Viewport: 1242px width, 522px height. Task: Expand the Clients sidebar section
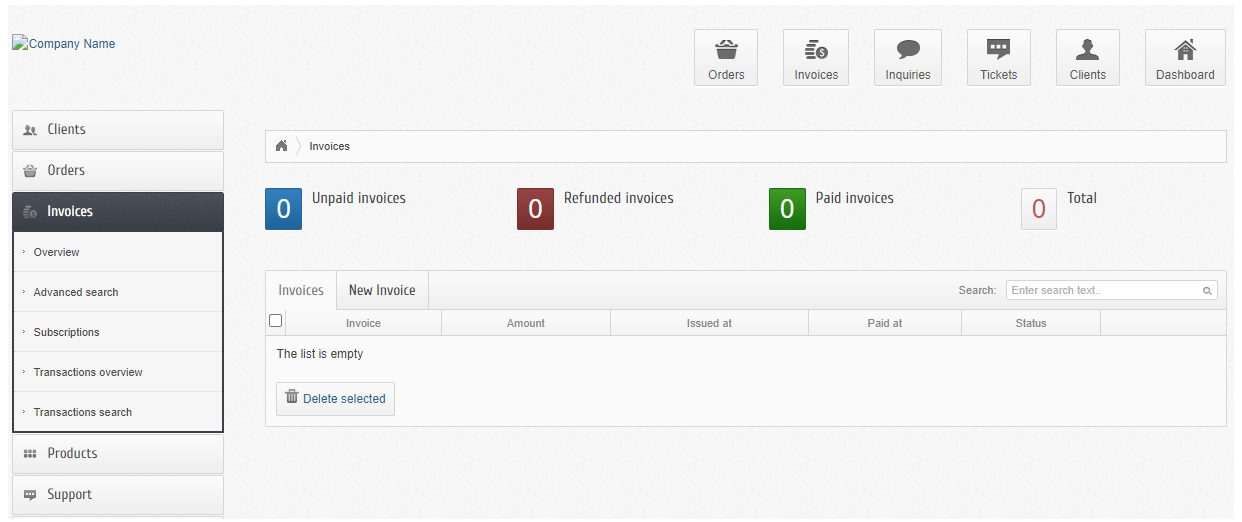click(118, 130)
